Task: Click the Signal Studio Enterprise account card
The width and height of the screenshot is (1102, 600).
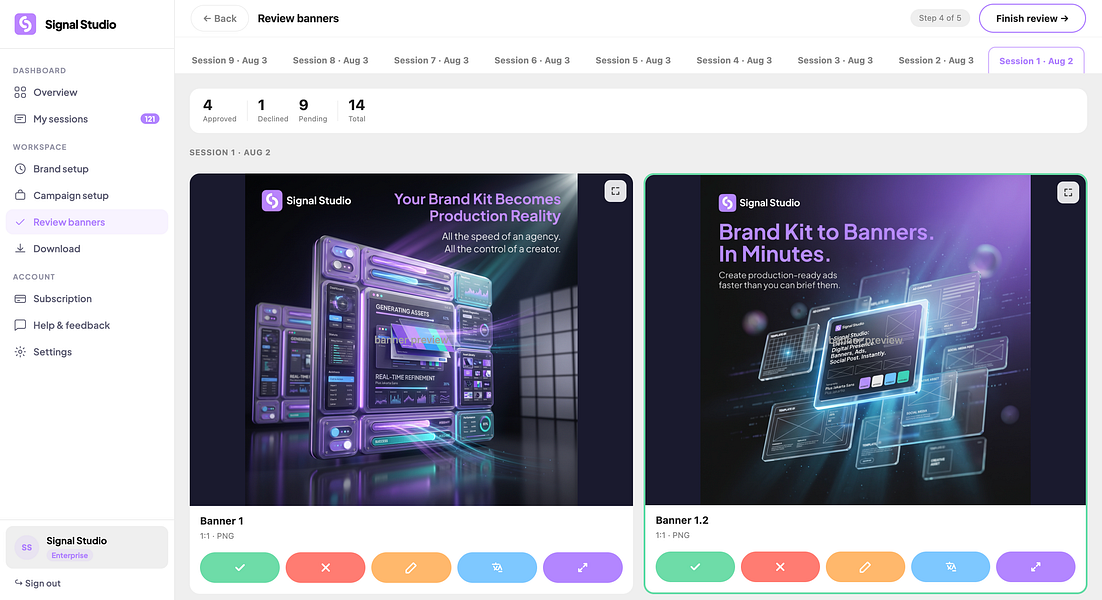Action: [86, 547]
